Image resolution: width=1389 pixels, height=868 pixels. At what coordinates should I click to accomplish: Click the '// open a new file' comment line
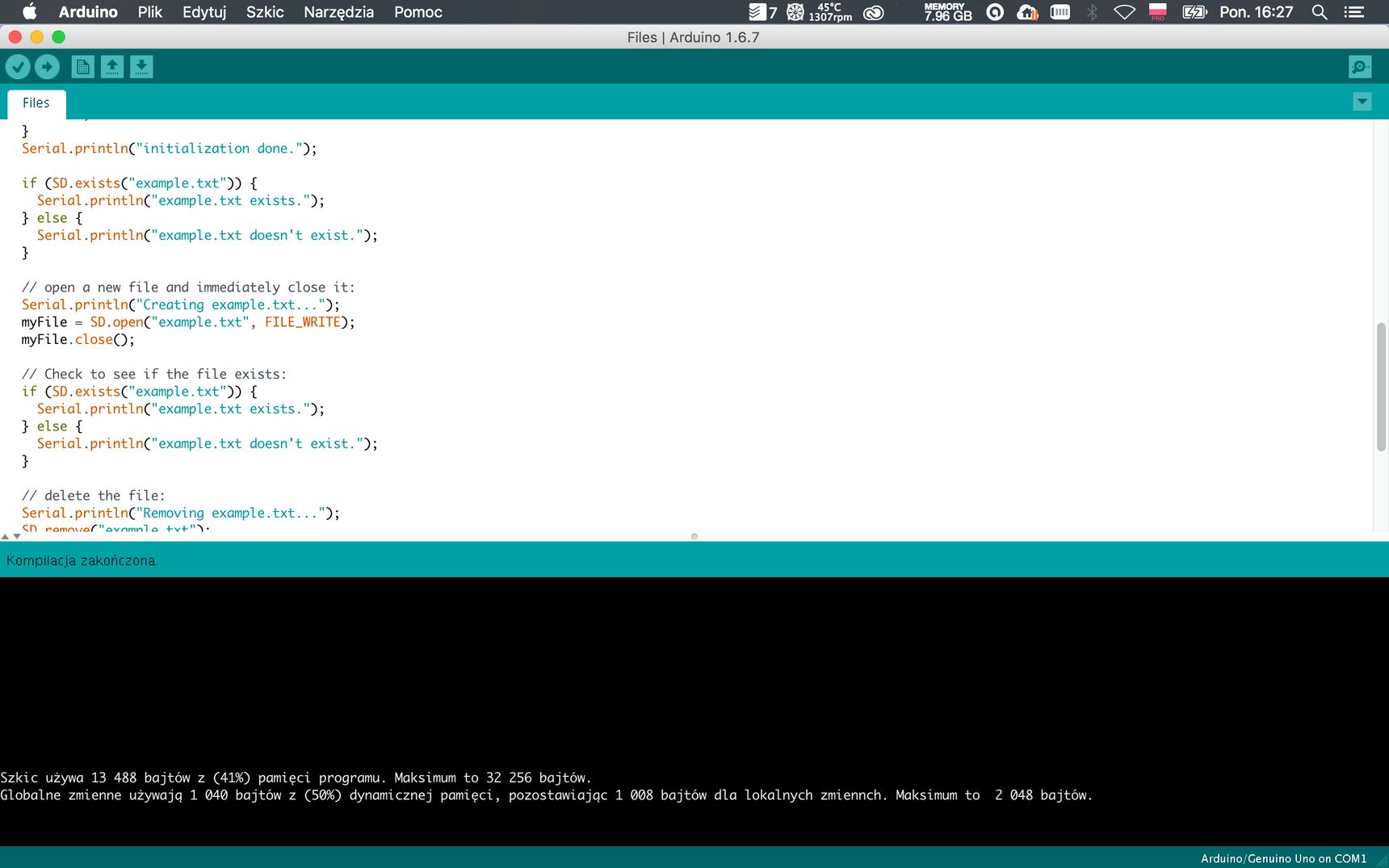tap(188, 287)
